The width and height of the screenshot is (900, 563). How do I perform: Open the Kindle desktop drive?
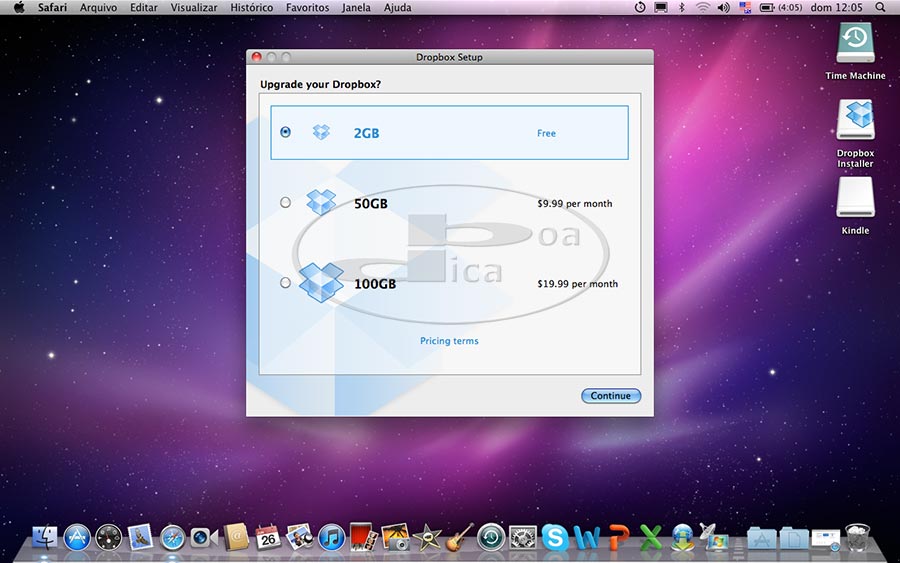click(x=855, y=197)
